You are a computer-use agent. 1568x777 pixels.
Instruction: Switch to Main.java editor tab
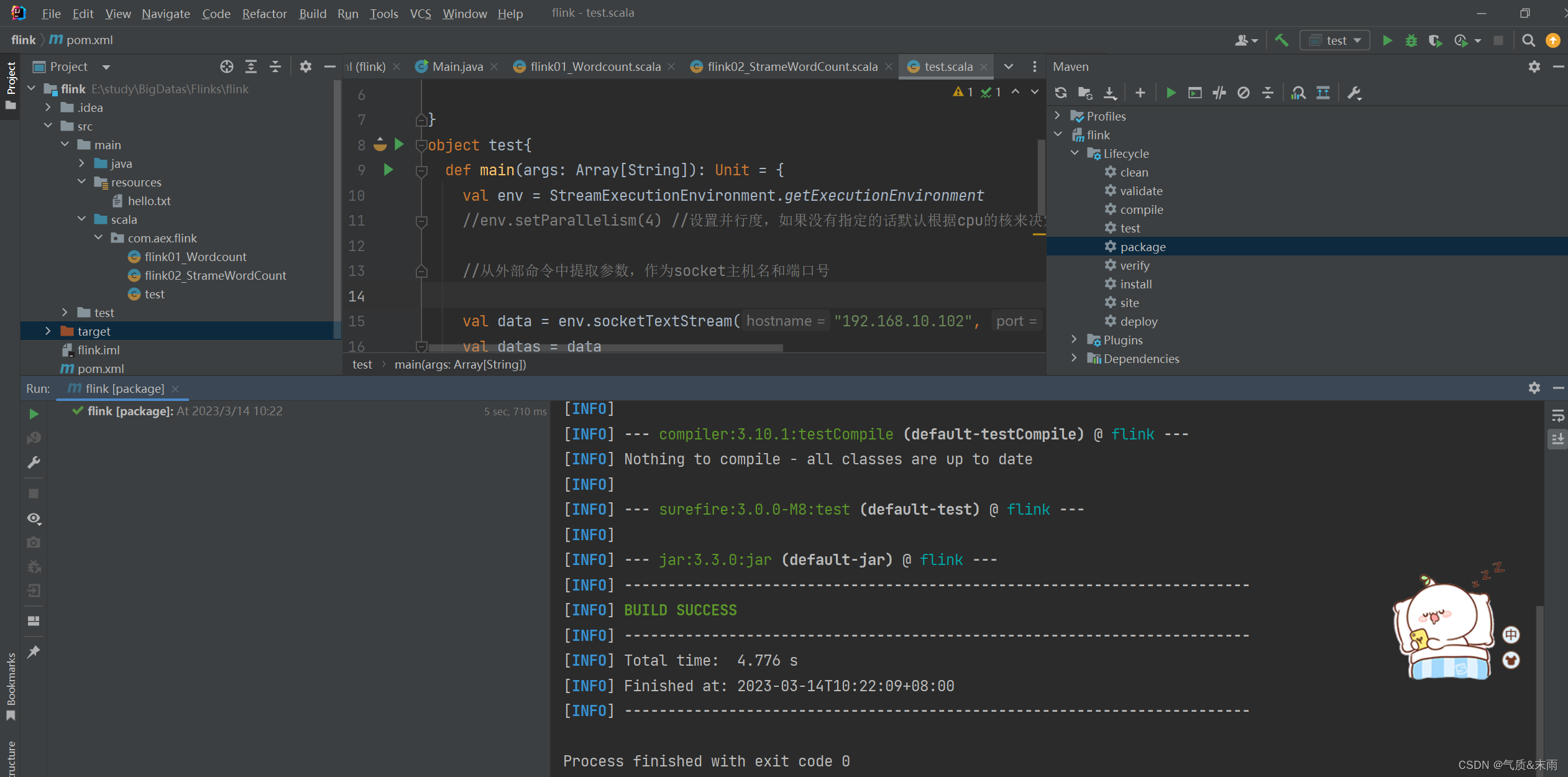[x=457, y=67]
